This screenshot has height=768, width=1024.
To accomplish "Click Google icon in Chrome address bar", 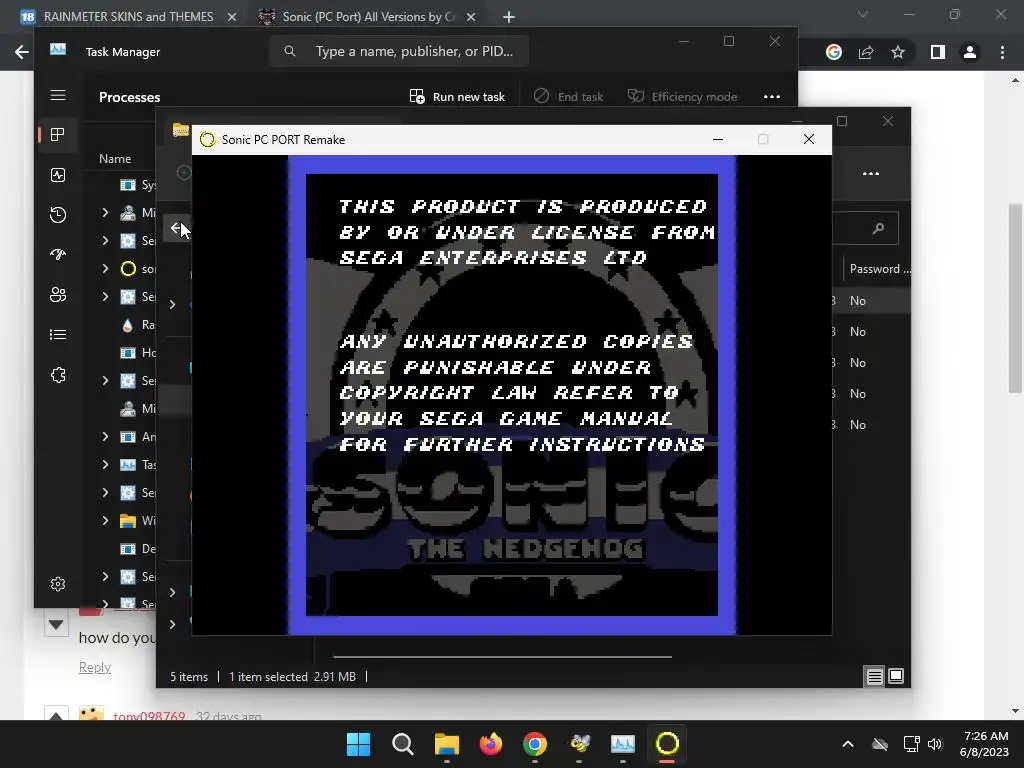I will (x=834, y=52).
